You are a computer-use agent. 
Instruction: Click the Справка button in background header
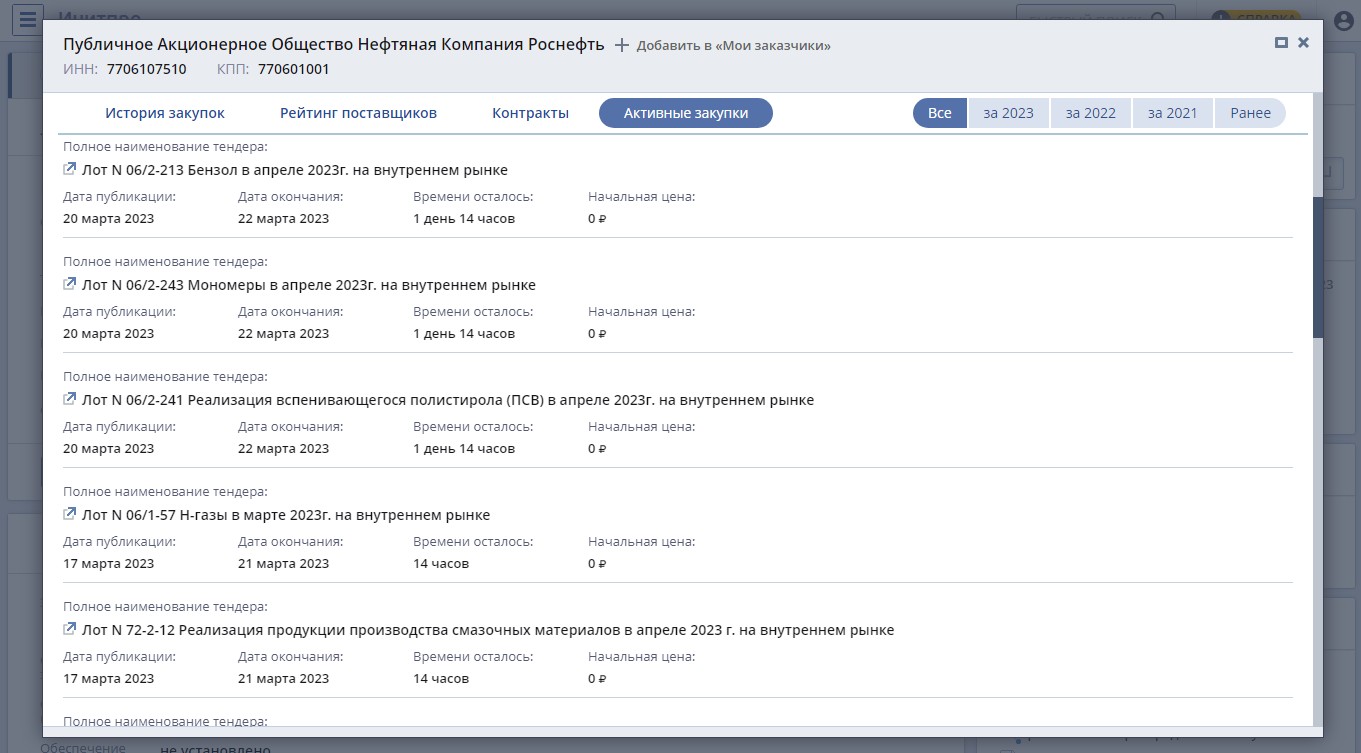click(x=1257, y=19)
